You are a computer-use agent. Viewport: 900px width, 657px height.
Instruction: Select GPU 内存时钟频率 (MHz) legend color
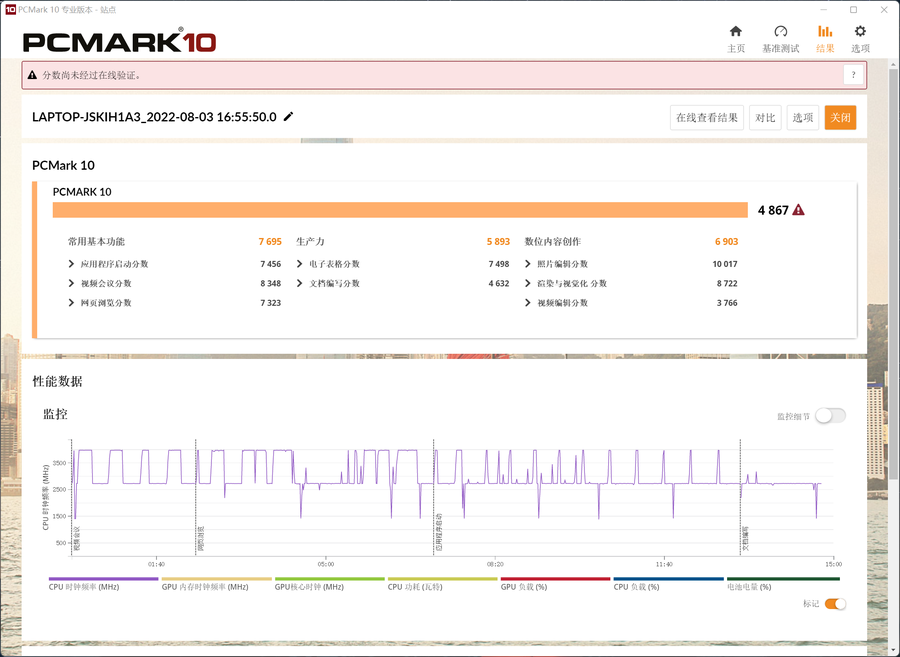[x=216, y=579]
